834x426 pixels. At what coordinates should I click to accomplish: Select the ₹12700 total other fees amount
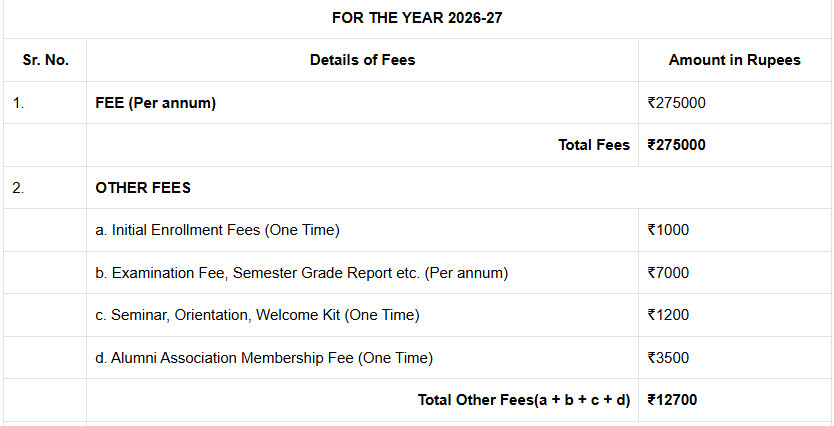[672, 400]
